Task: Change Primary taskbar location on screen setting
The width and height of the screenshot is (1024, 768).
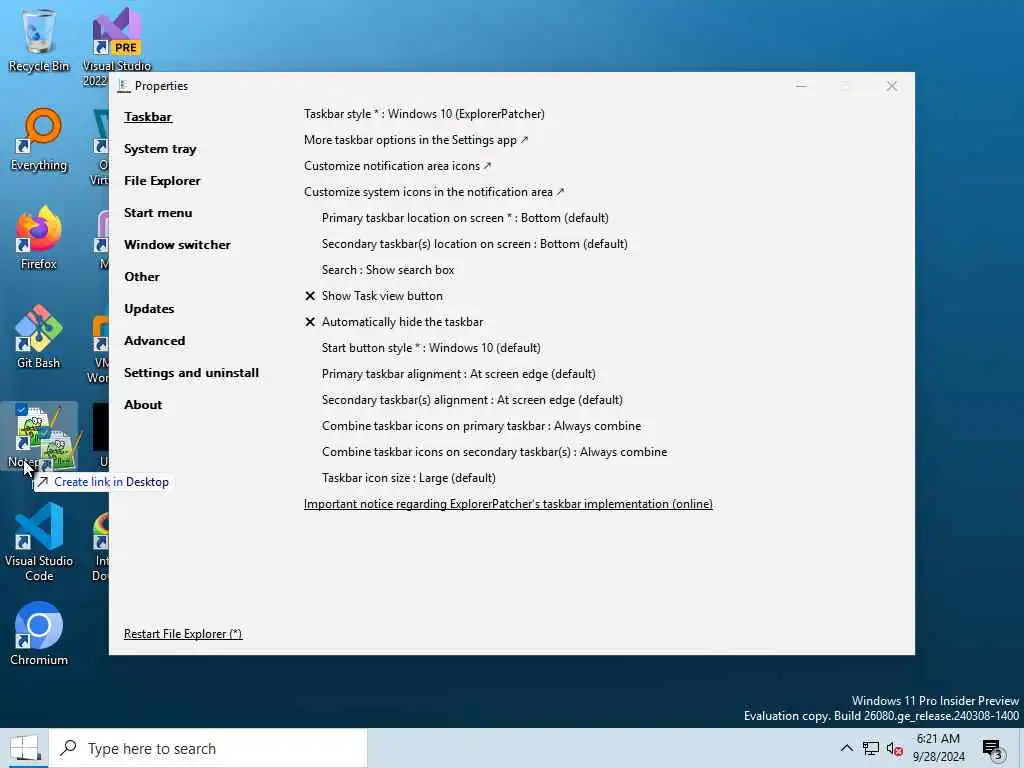Action: [465, 217]
